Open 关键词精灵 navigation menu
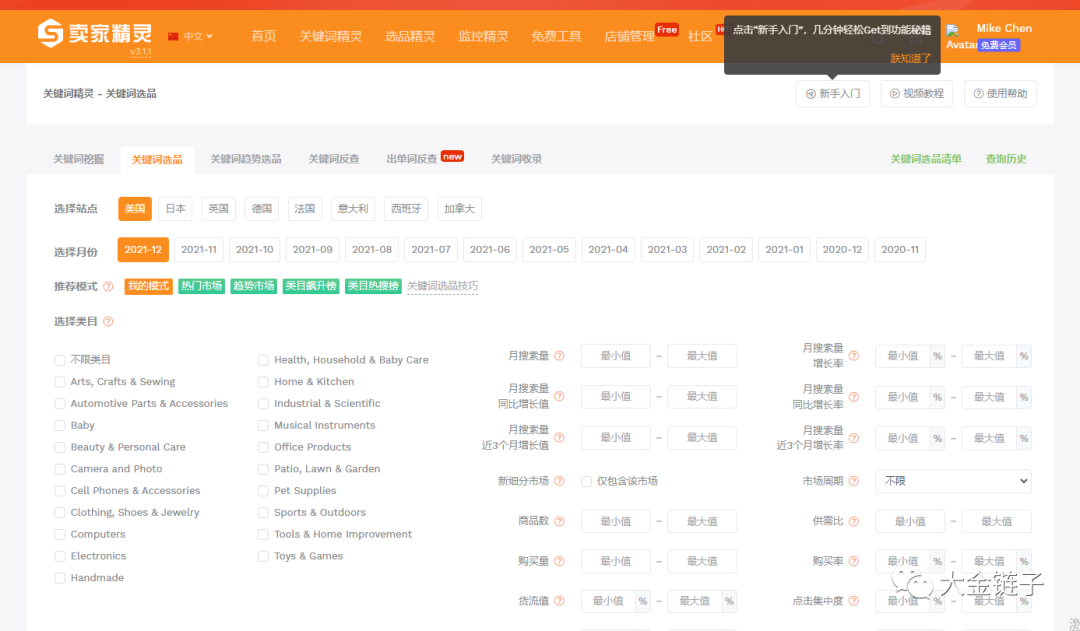 330,36
